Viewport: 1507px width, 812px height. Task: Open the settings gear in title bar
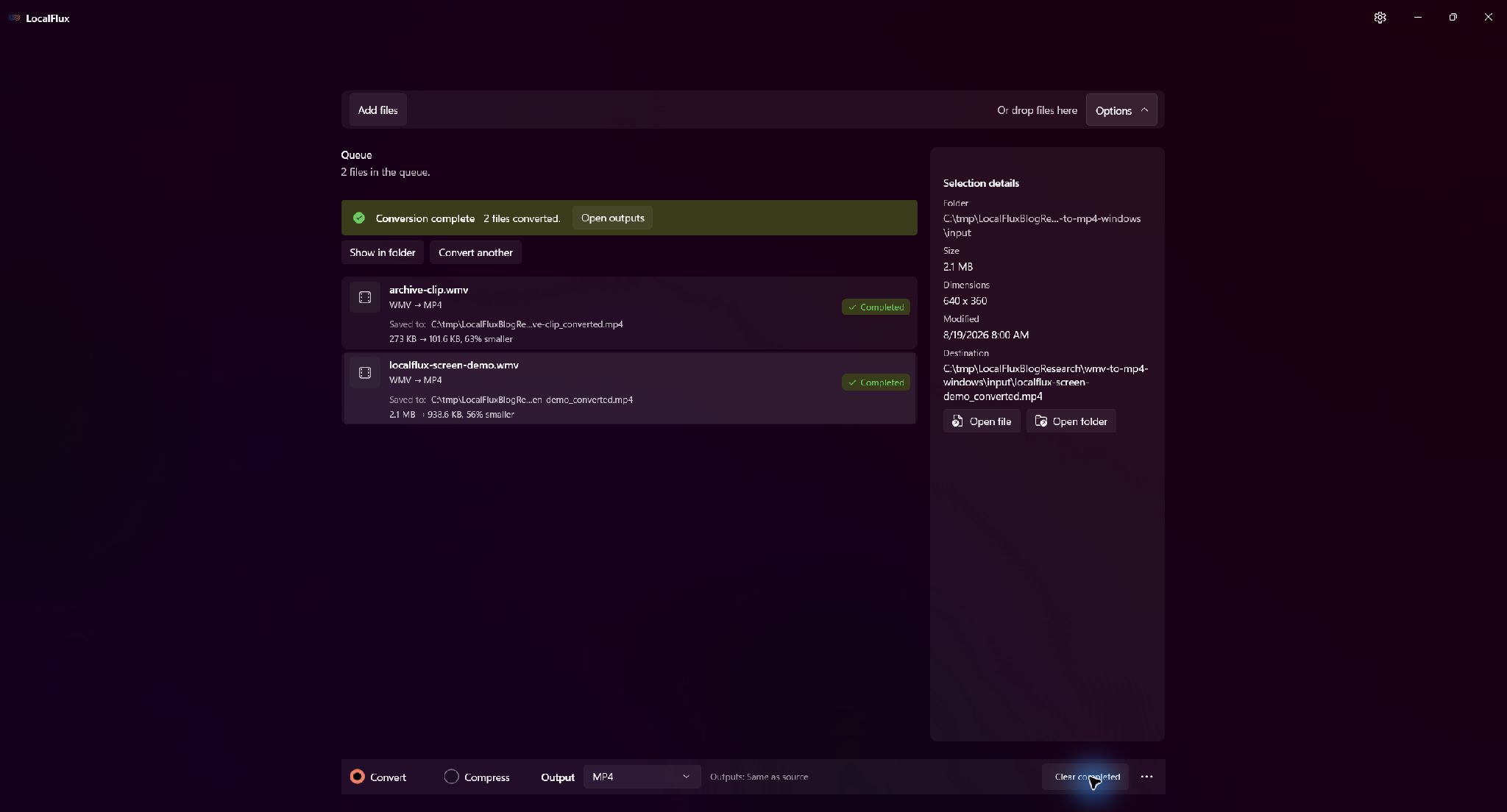tap(1380, 18)
